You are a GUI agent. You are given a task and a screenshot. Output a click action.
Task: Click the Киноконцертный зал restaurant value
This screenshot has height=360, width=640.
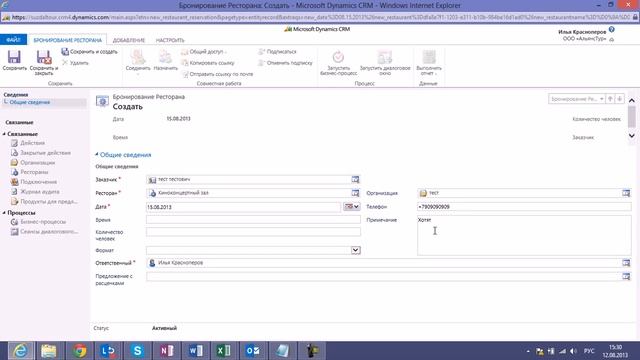click(183, 193)
